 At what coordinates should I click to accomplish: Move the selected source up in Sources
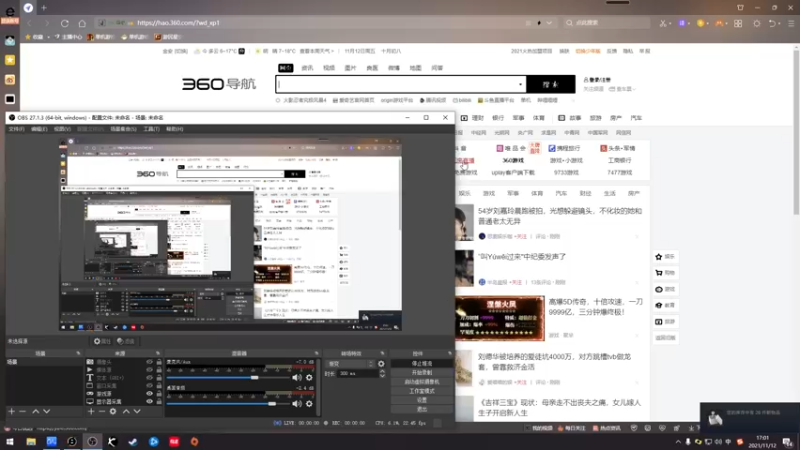click(126, 411)
